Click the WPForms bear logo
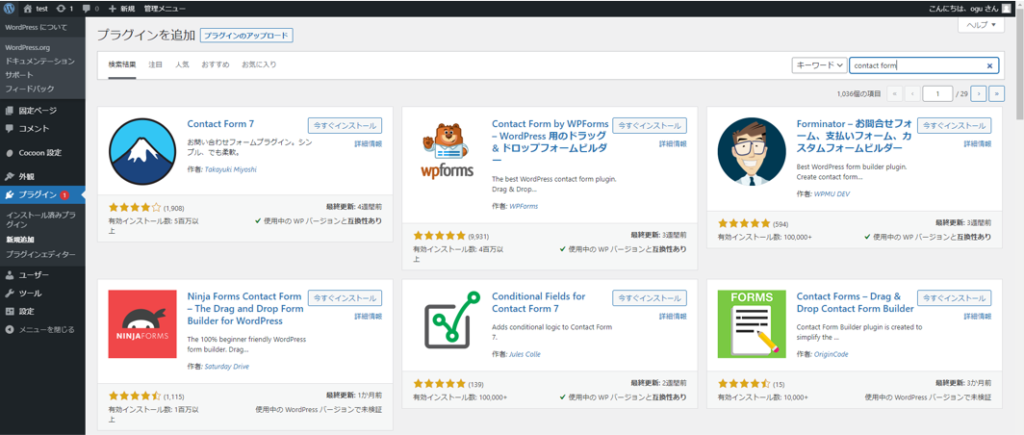The image size is (1024, 435). pos(447,151)
